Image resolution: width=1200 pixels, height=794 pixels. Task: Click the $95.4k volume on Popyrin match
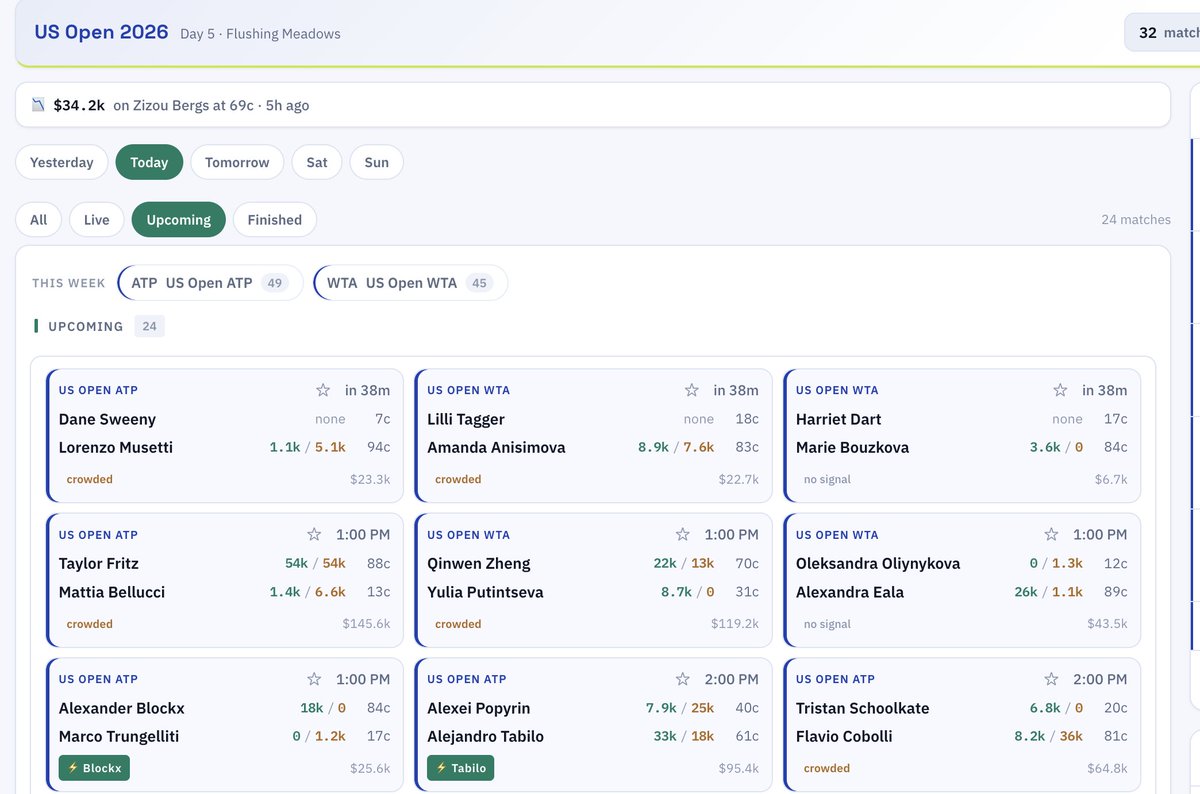[x=738, y=768]
